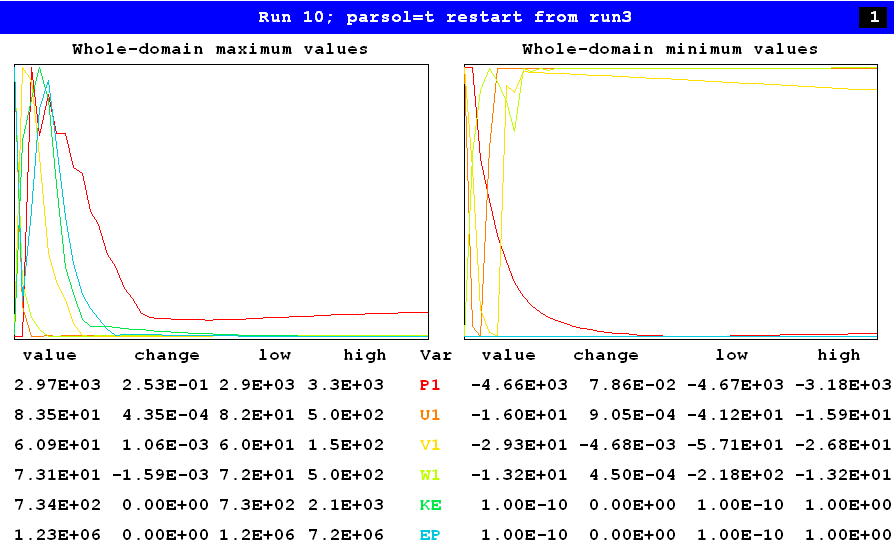The height and width of the screenshot is (555, 894).
Task: Select the W1 variable label
Action: [430, 475]
